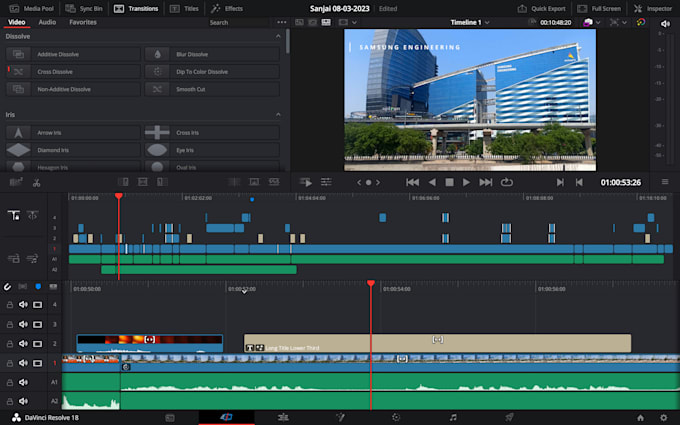This screenshot has height=425, width=680.
Task: Click the 01:00:53:26 timecode field
Action: pos(621,183)
